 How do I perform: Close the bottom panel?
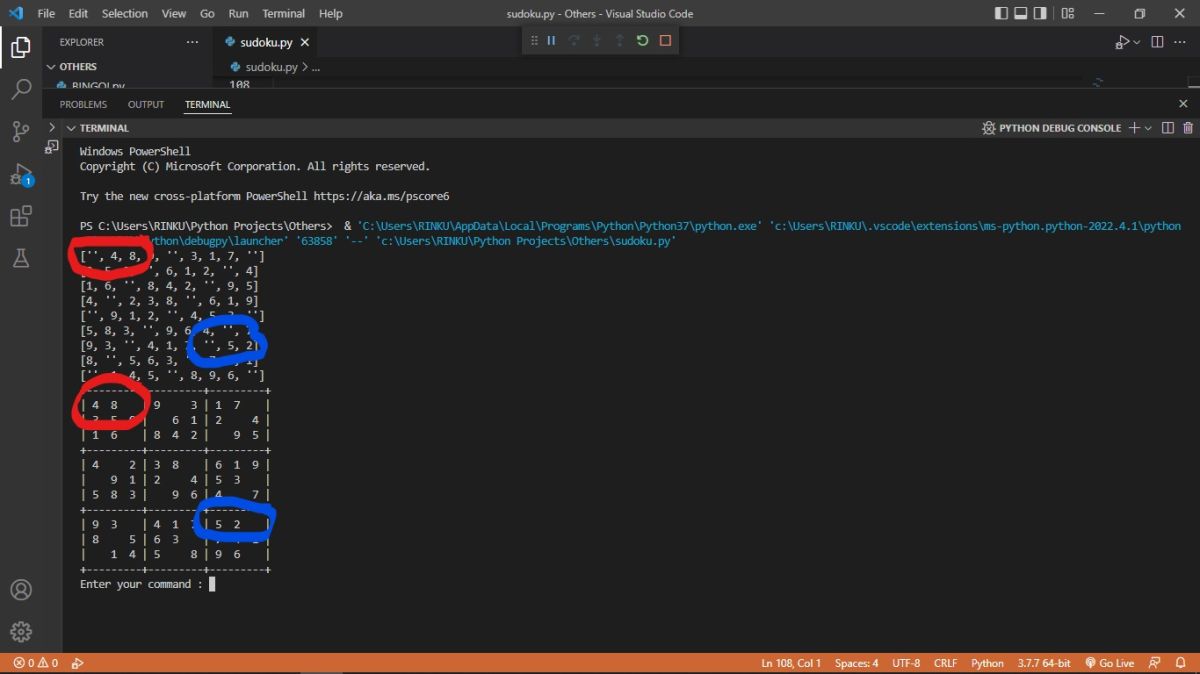click(x=1184, y=104)
